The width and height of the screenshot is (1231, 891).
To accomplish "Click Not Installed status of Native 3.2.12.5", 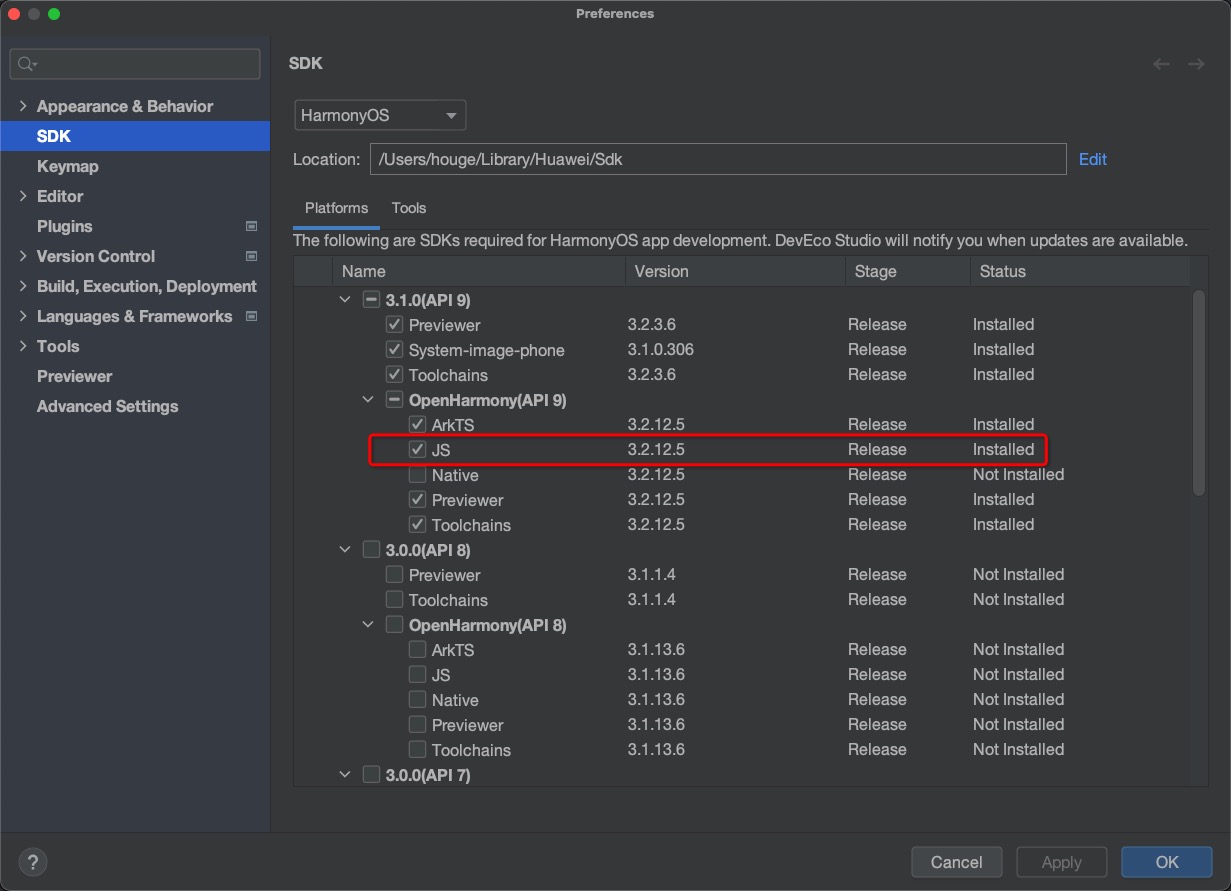I will point(1018,475).
